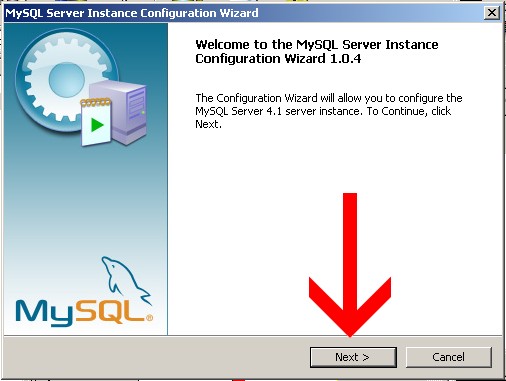Select the welcome heading with version 1.0.4
The width and height of the screenshot is (506, 381).
tap(317, 51)
